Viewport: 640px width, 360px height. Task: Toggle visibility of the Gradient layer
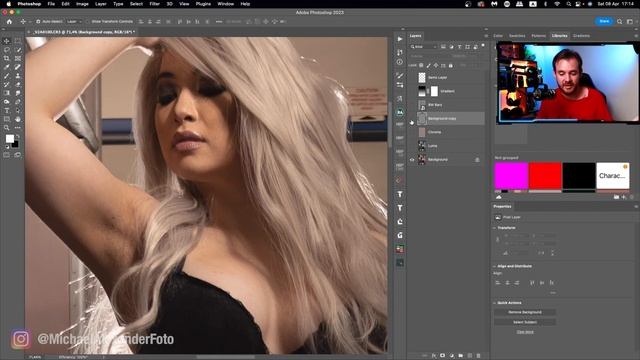click(x=412, y=91)
